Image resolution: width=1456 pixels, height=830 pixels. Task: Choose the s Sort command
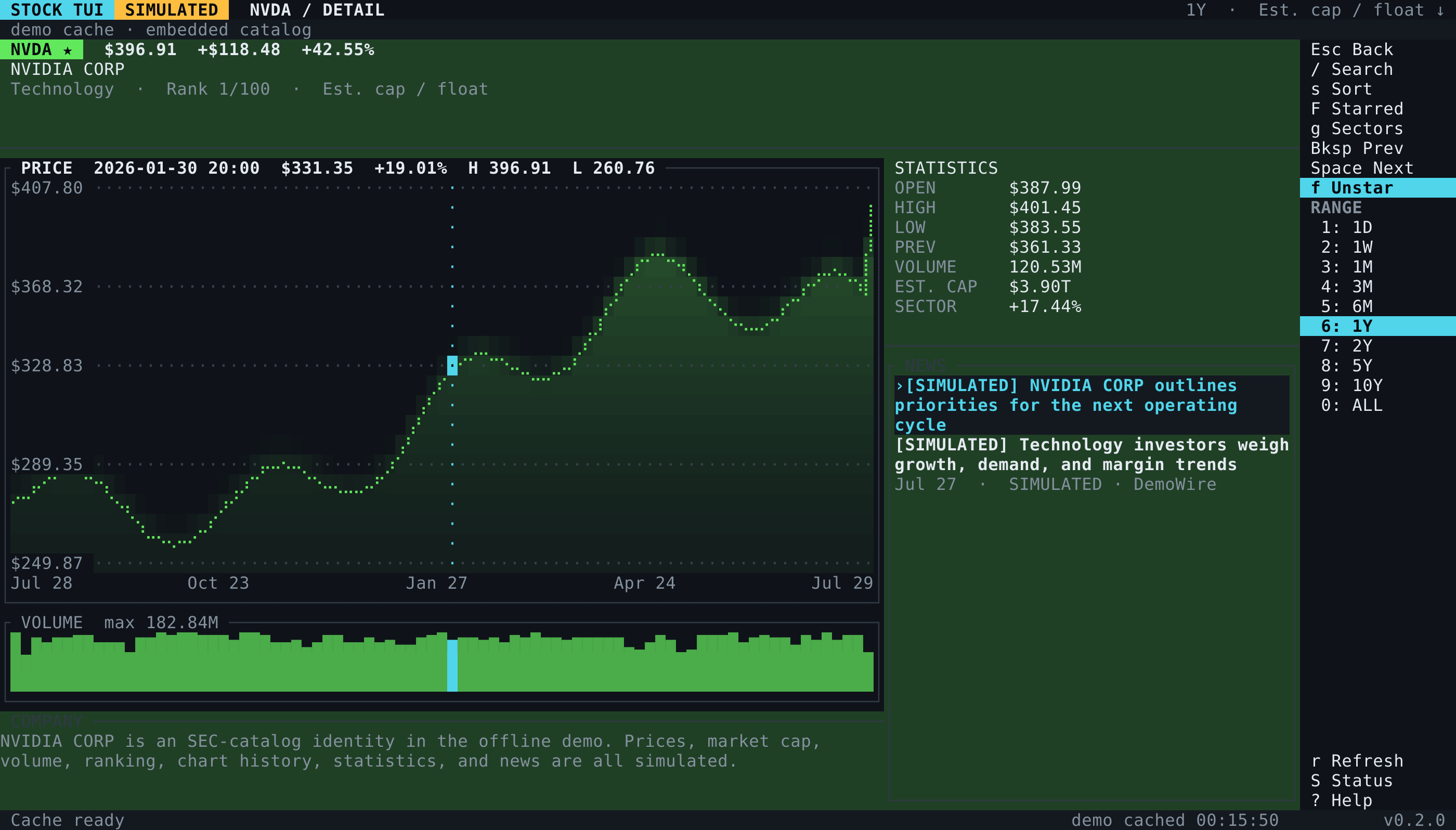(x=1341, y=89)
